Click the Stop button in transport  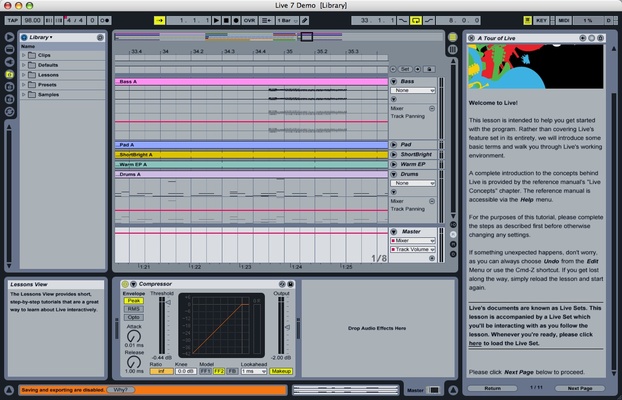point(226,20)
